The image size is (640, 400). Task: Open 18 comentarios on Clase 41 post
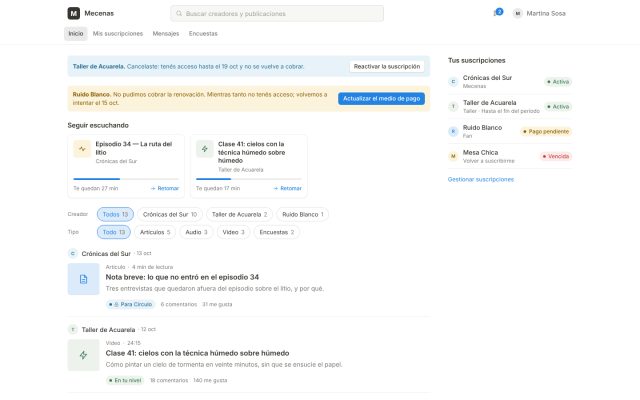click(x=169, y=380)
